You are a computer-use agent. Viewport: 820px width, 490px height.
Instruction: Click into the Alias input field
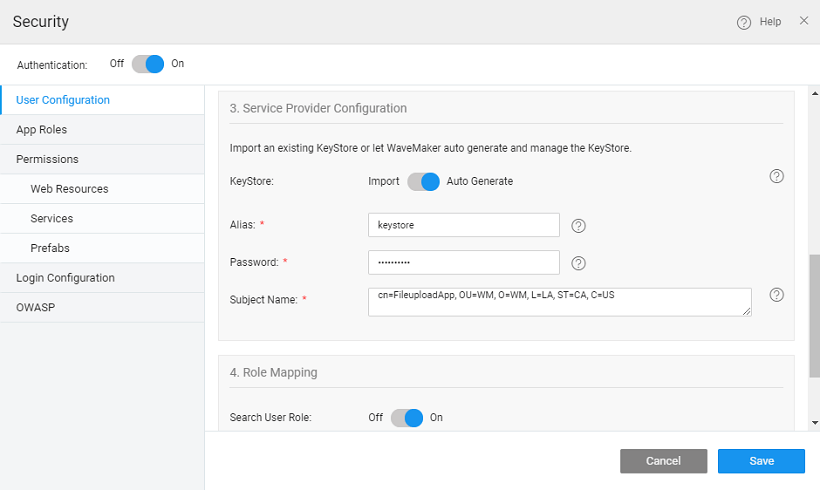pyautogui.click(x=463, y=226)
